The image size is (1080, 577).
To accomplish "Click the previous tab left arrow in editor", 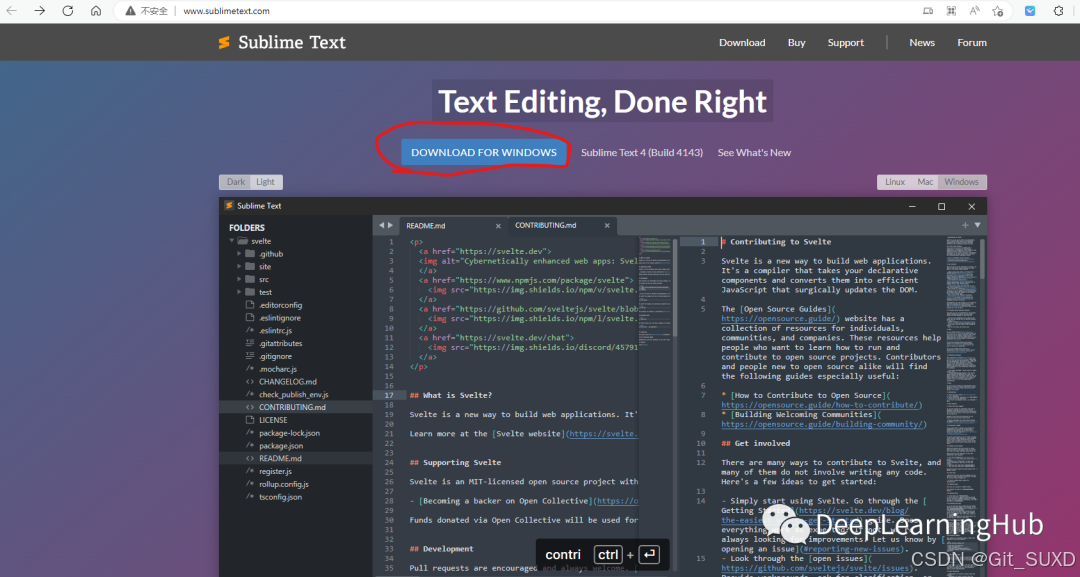I will [x=381, y=225].
